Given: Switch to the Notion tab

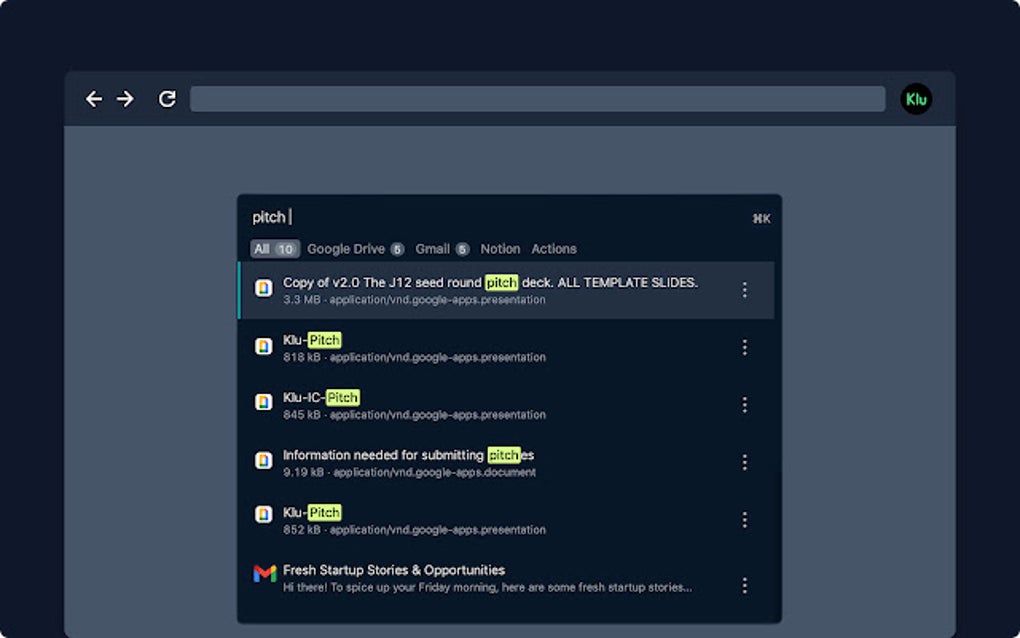Looking at the screenshot, I should pos(500,249).
